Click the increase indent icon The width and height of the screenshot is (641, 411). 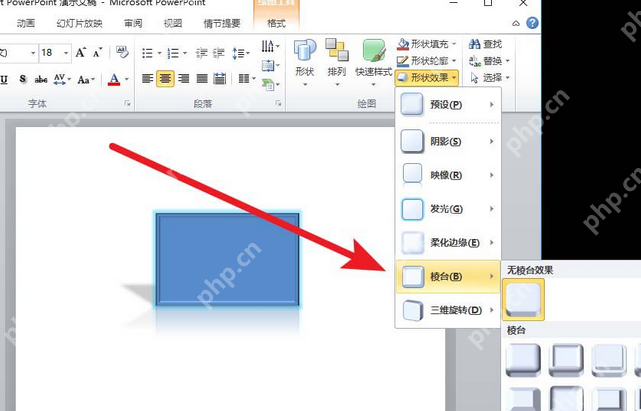coord(219,53)
